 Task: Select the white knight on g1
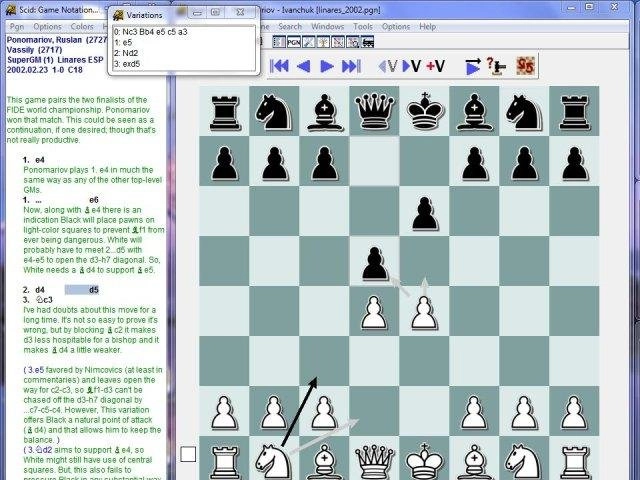[x=524, y=460]
